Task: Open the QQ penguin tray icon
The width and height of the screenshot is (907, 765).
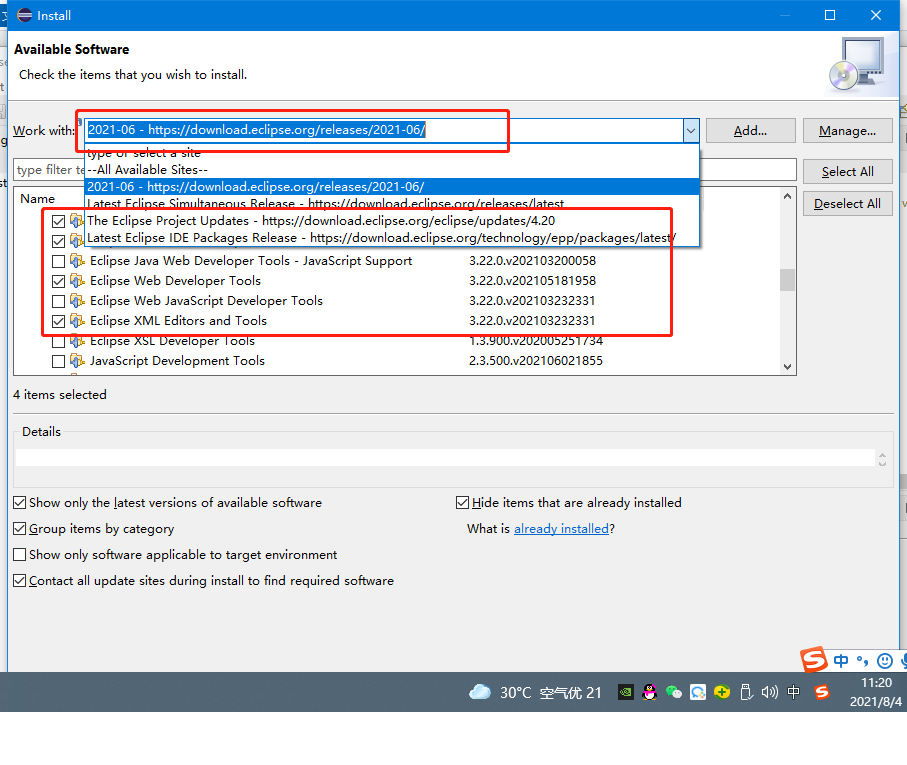Action: (650, 692)
